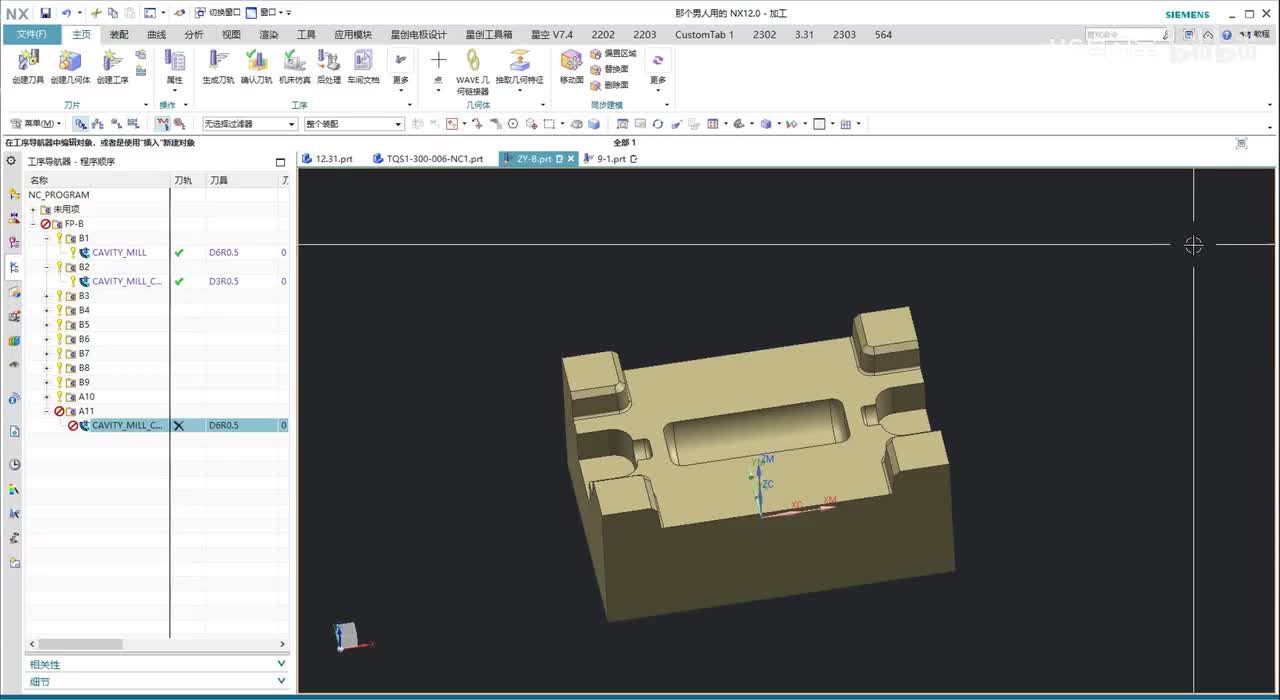Collapse the A11 program group

click(47, 411)
